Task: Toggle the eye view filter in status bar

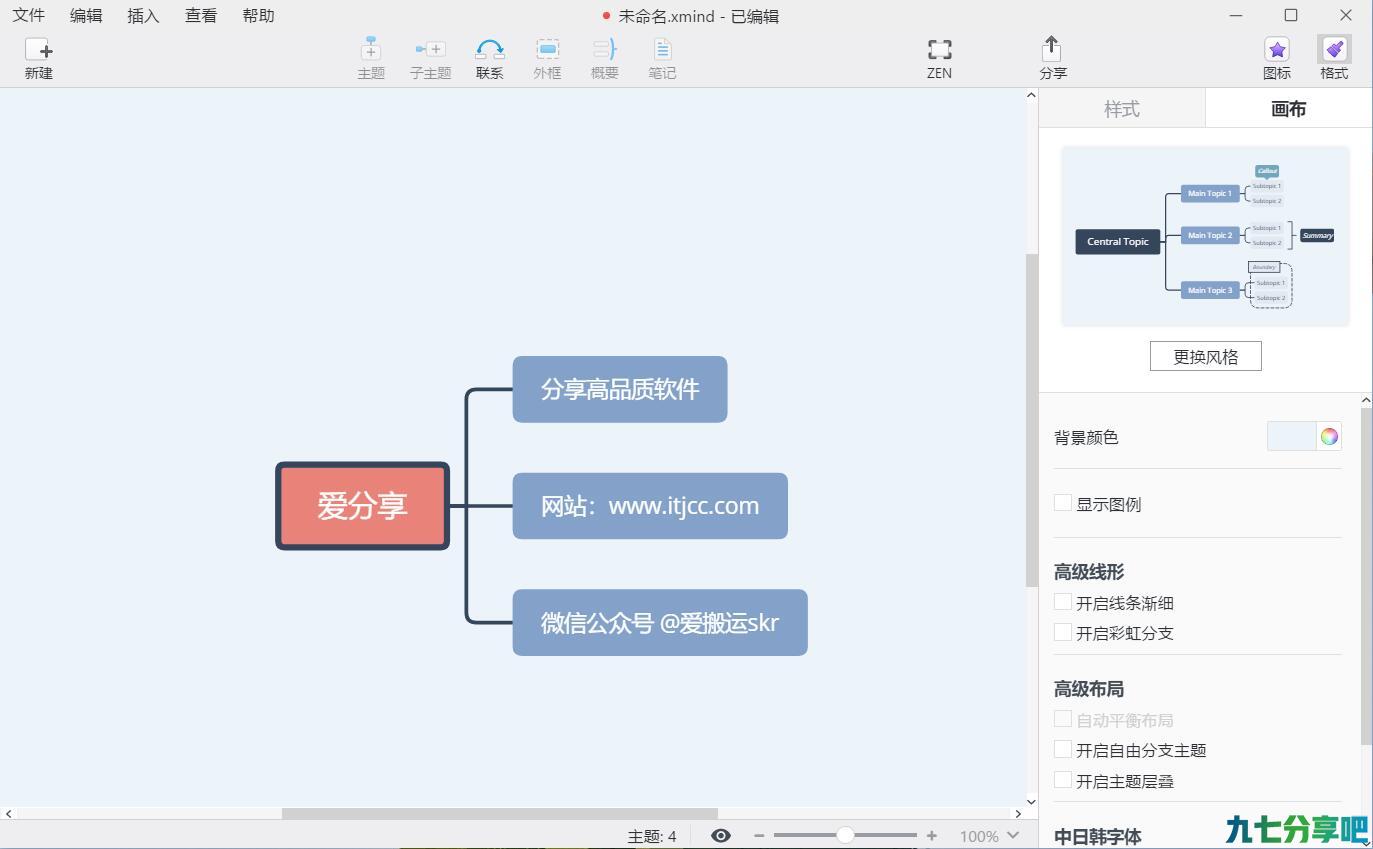Action: click(721, 836)
